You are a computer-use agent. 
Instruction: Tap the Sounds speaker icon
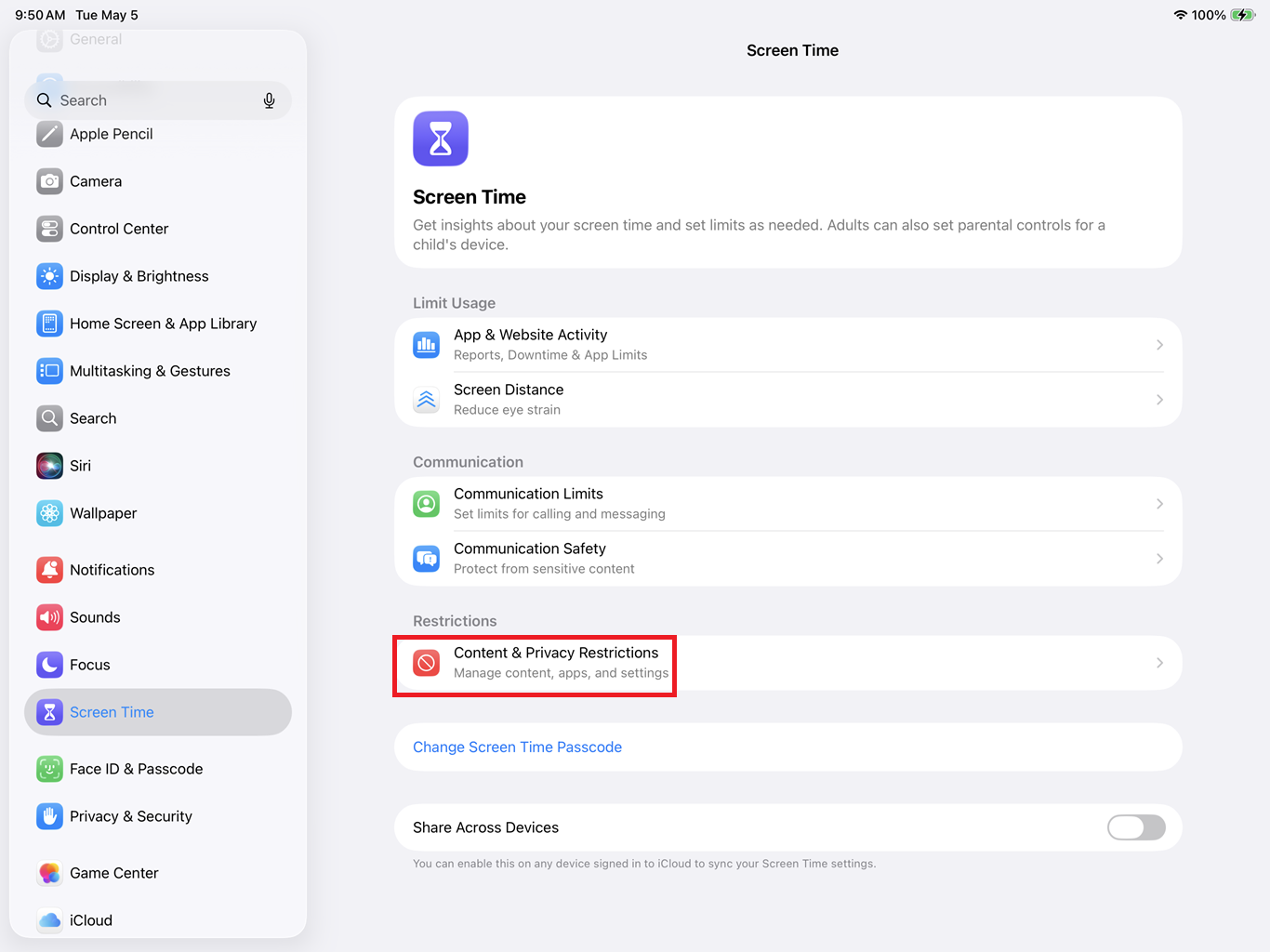[x=49, y=617]
